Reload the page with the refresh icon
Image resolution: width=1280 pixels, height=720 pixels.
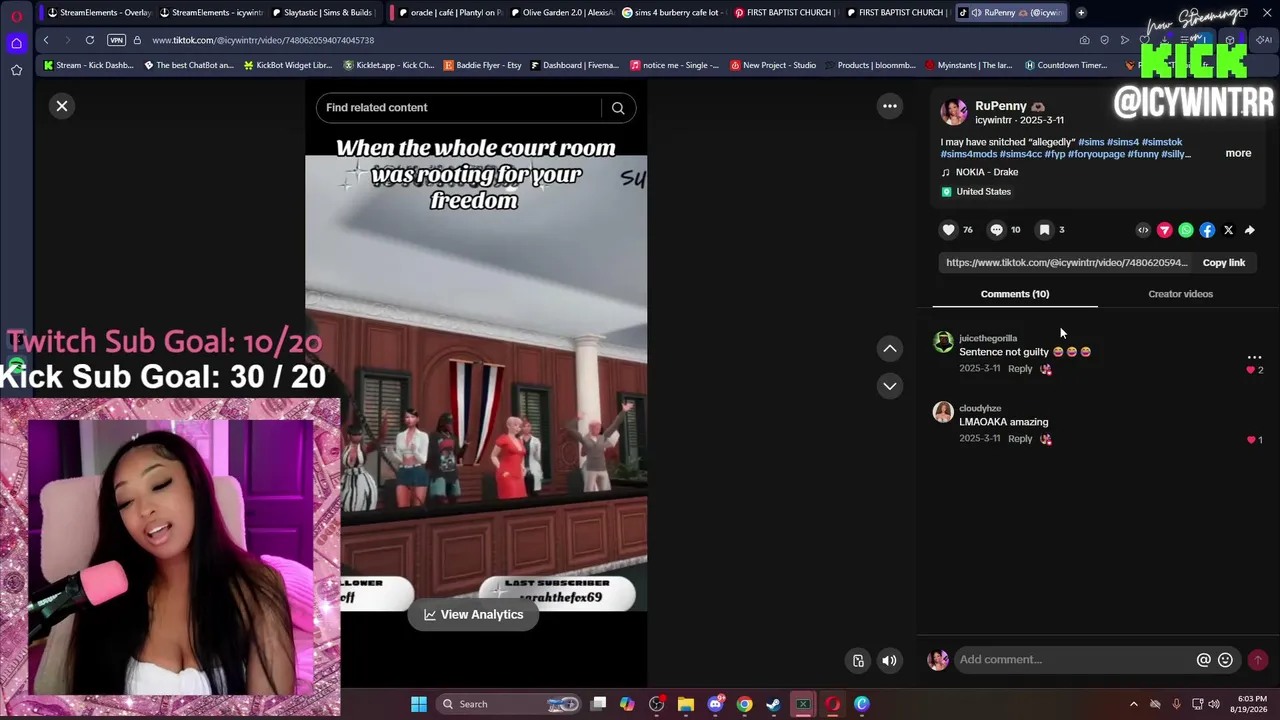90,40
